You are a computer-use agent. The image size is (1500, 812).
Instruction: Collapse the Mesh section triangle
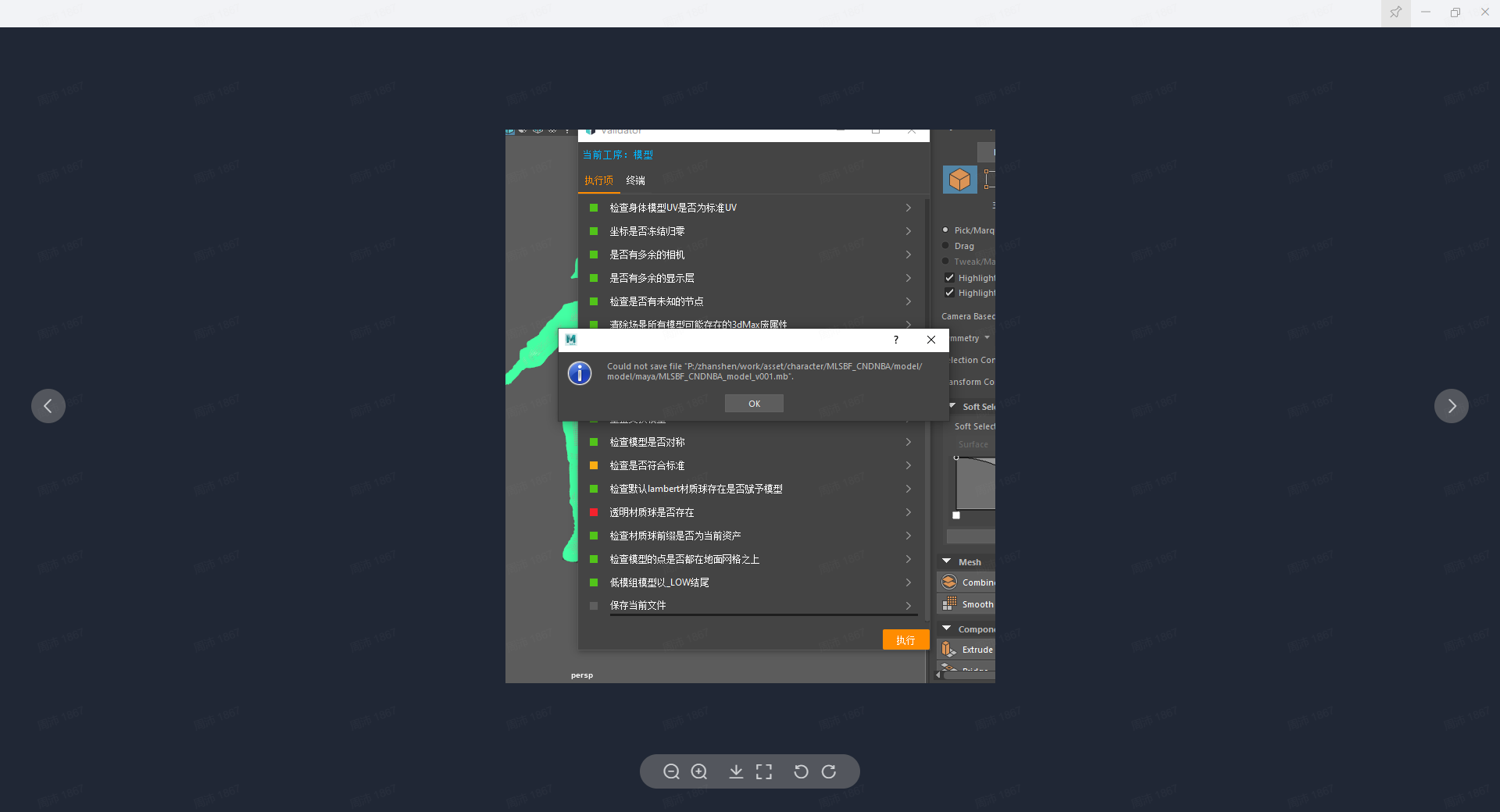click(947, 561)
